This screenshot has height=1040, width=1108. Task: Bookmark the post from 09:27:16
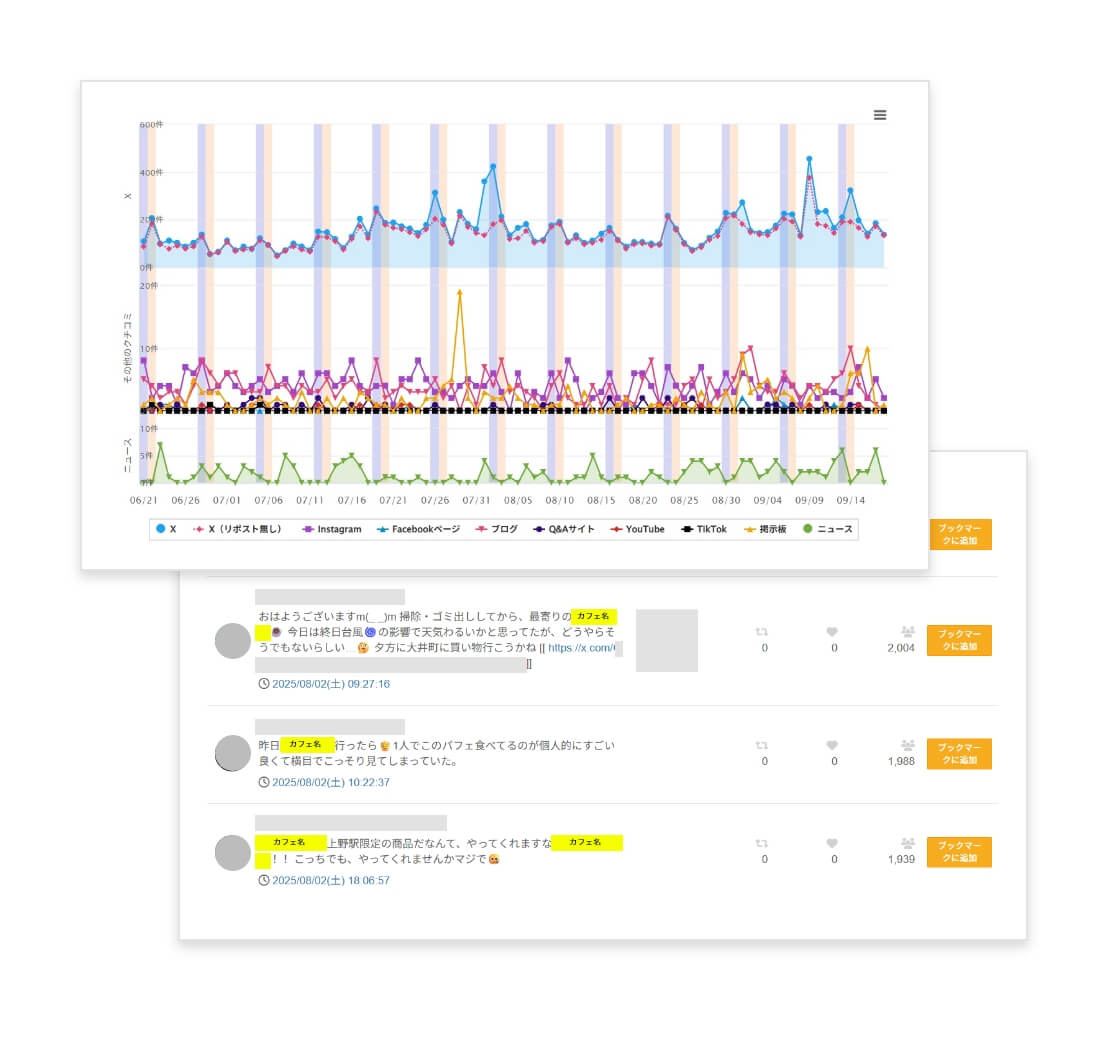pyautogui.click(x=959, y=640)
